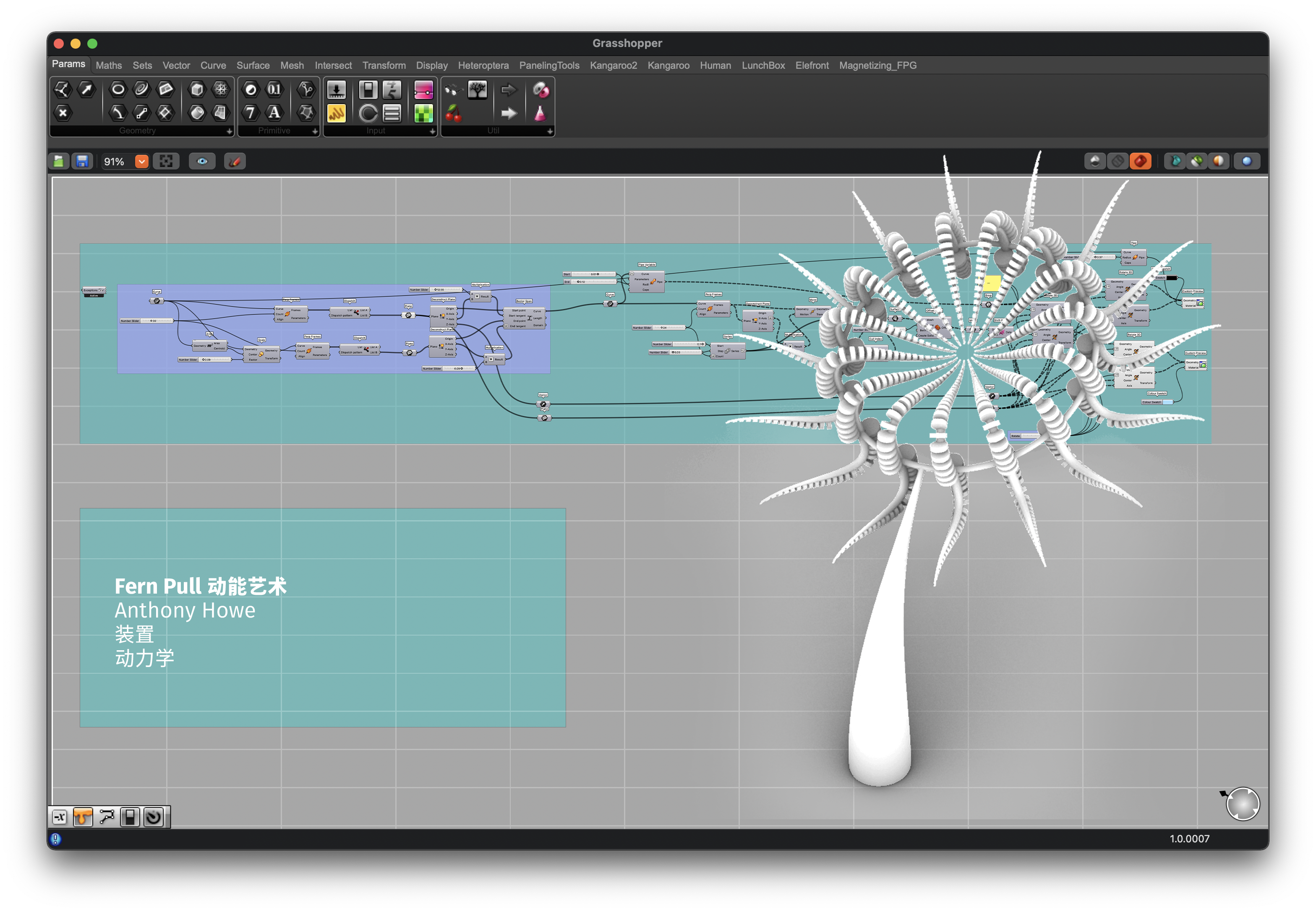Select the Text 'A' primitive icon
The image size is (1316, 912).
(274, 112)
